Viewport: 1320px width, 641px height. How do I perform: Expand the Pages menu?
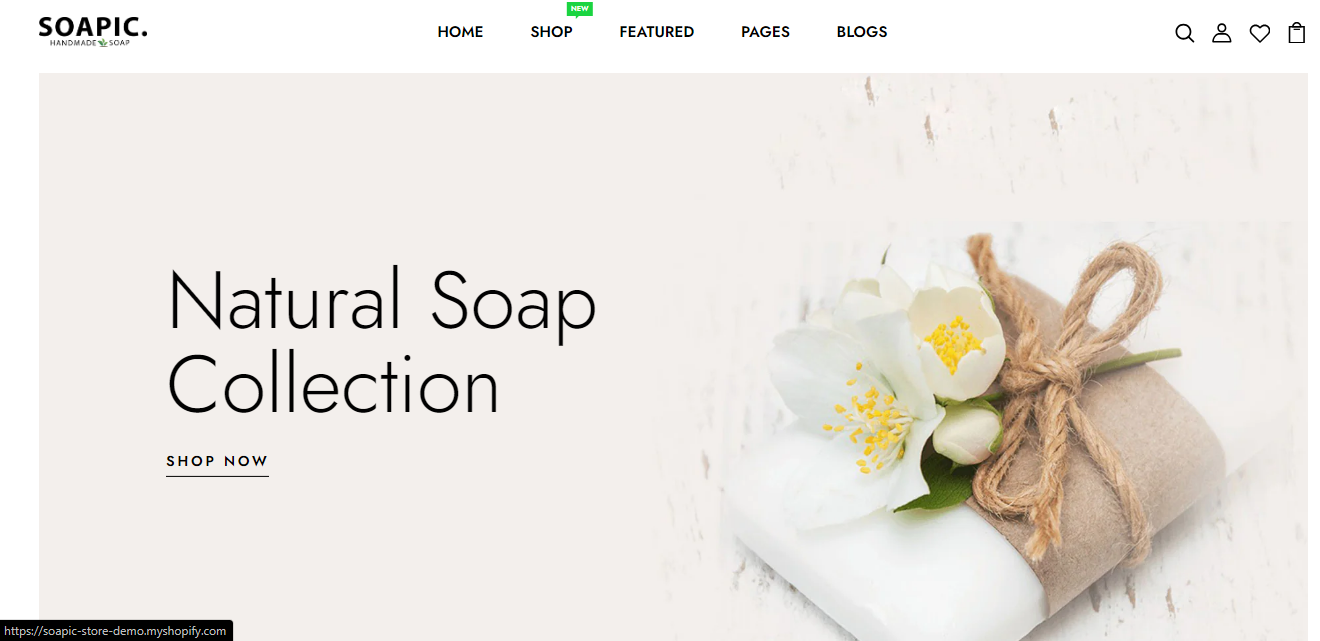(x=765, y=32)
